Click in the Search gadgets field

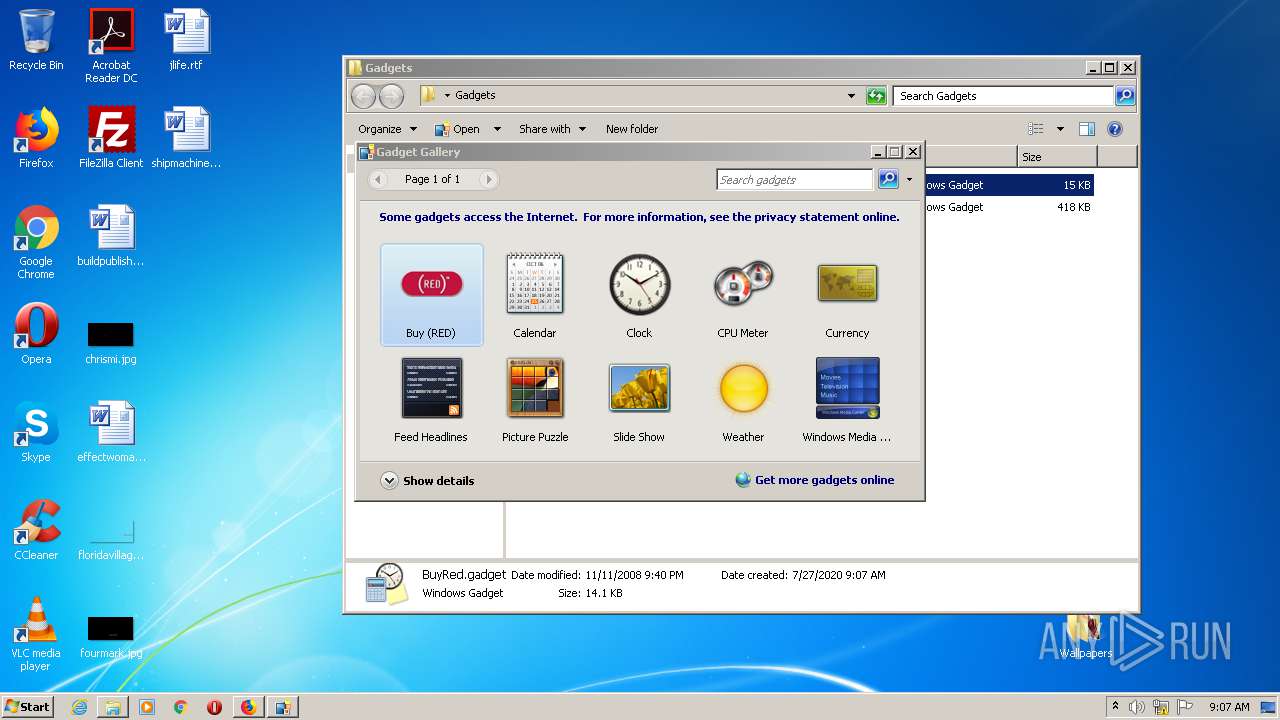[x=795, y=180]
